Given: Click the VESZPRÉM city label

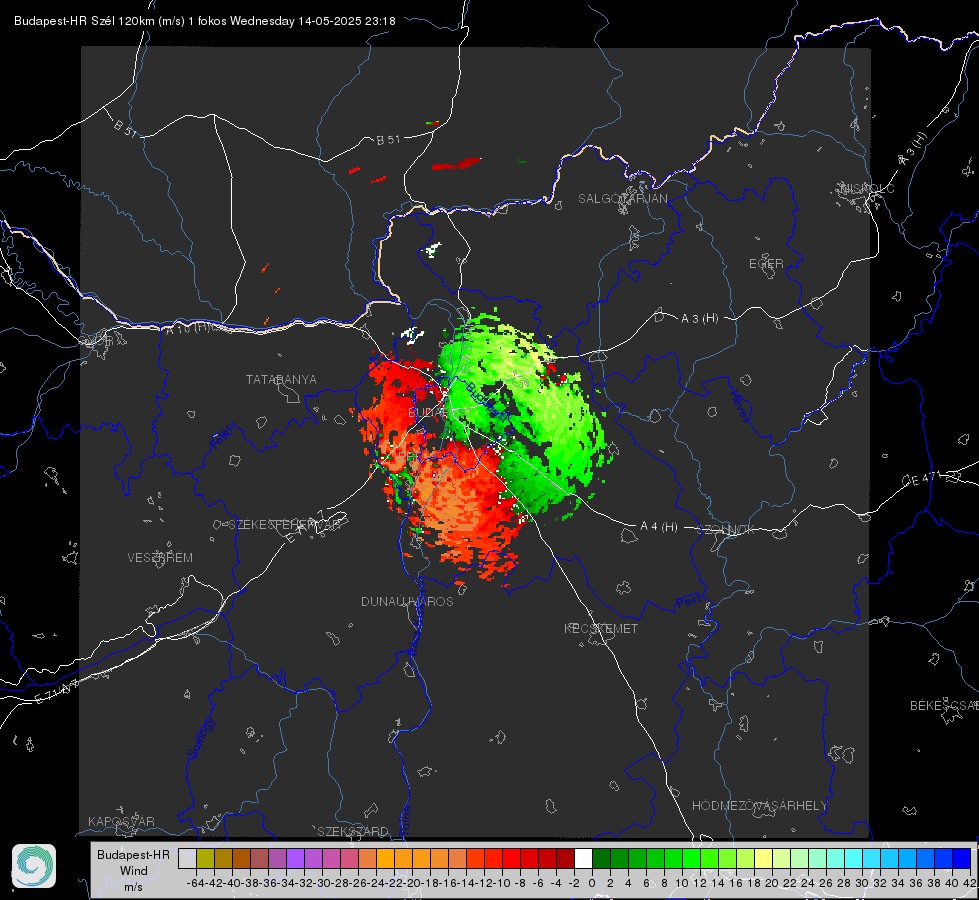Looking at the screenshot, I should 160,557.
